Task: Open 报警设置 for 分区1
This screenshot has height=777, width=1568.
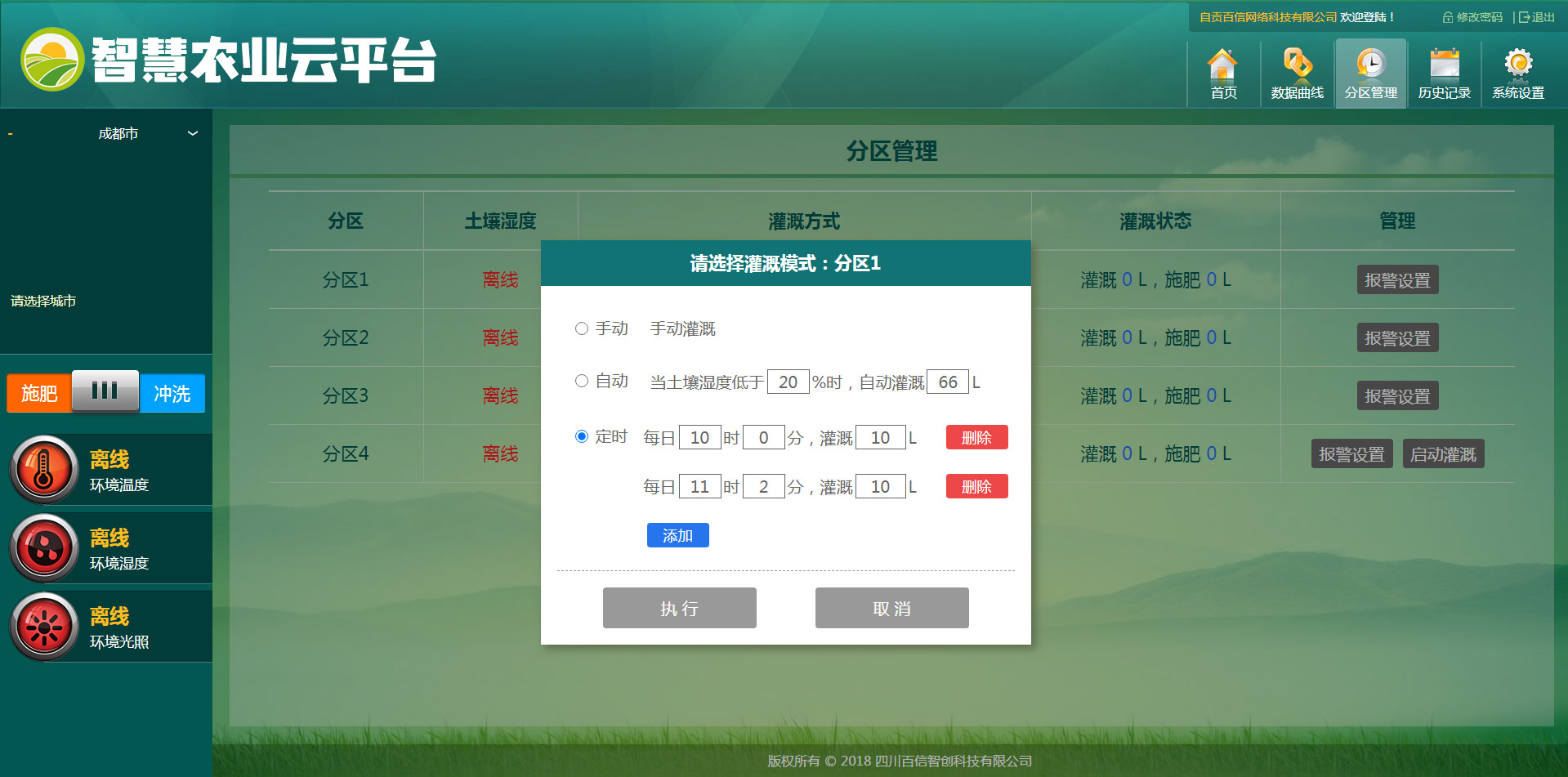Action: point(1397,279)
